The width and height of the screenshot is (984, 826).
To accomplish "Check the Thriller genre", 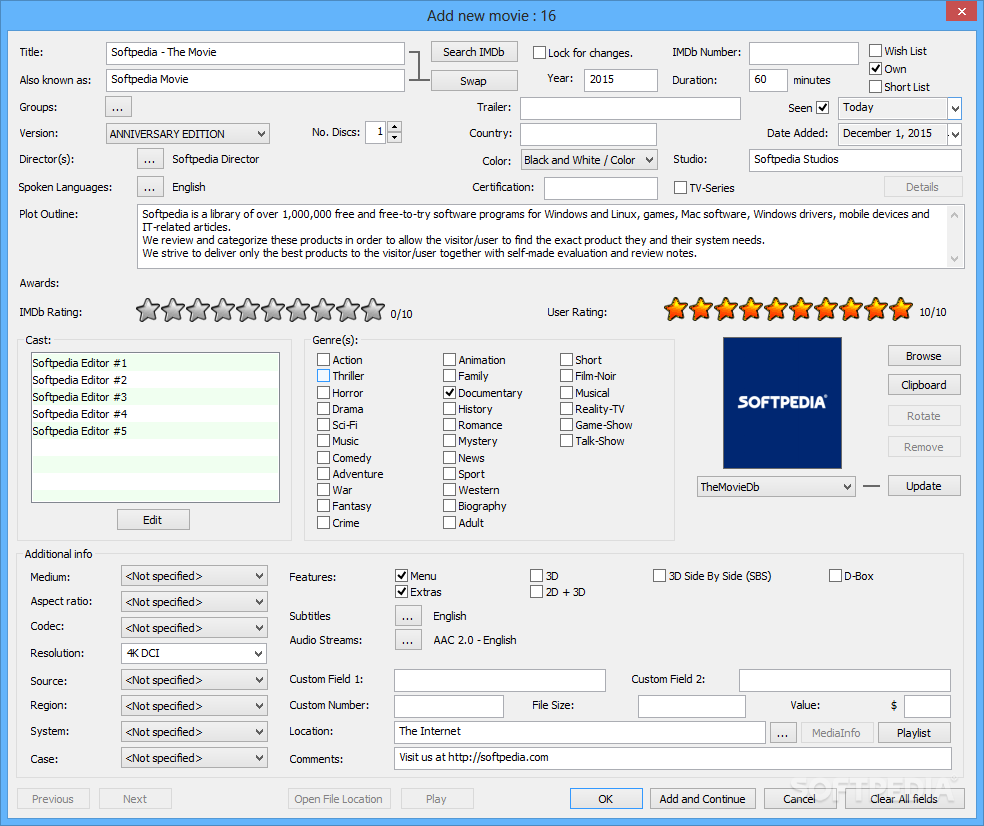I will tap(323, 376).
